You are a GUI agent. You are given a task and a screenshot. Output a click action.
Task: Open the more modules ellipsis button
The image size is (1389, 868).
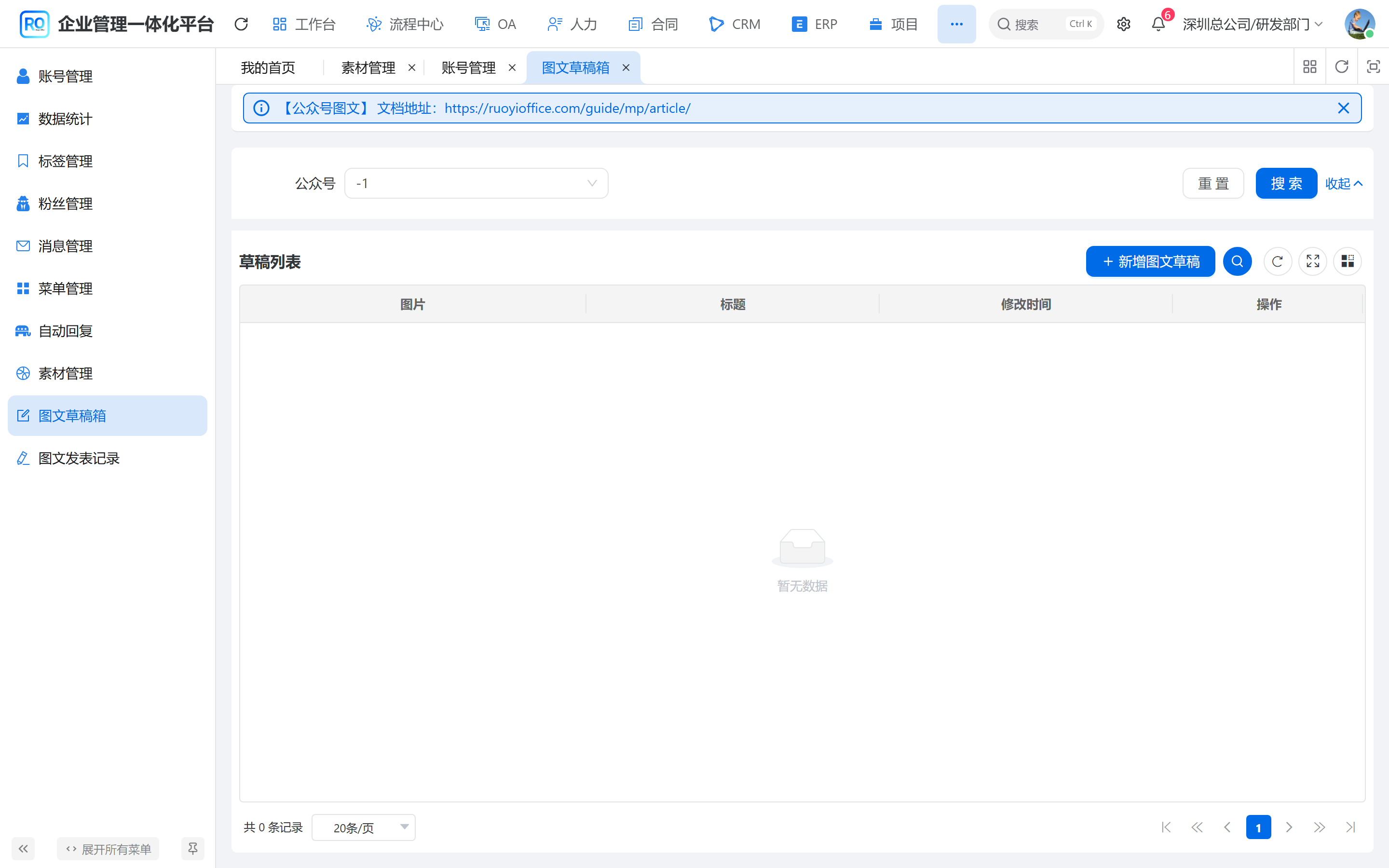click(x=956, y=24)
